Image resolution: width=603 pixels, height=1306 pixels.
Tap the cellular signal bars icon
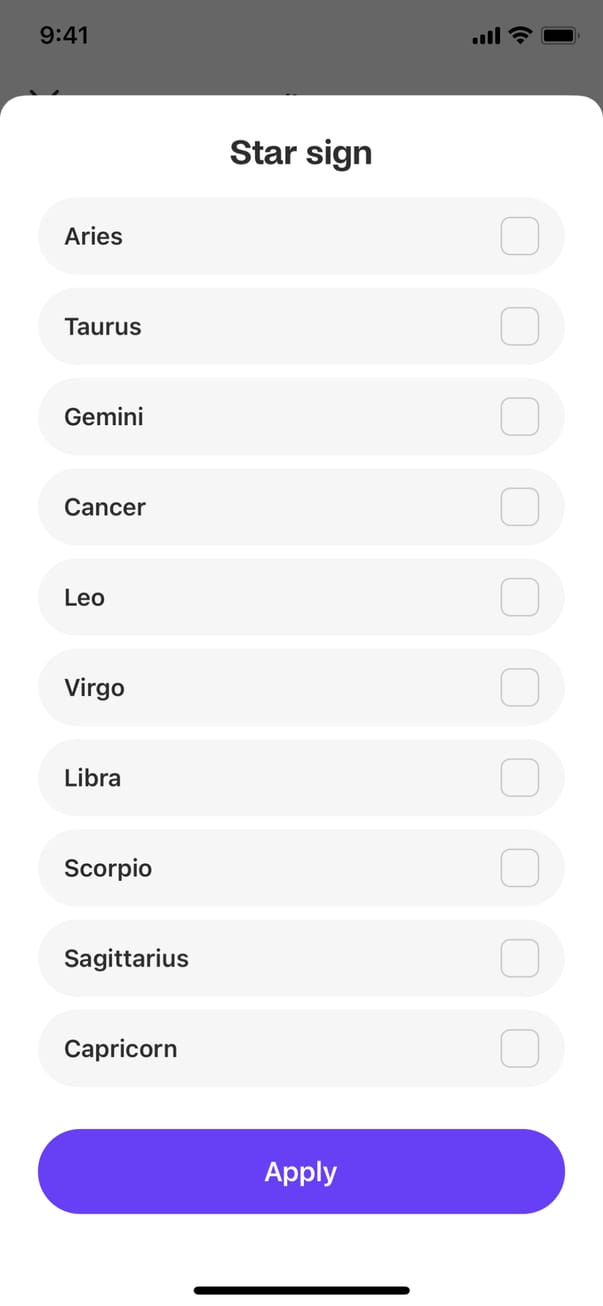pos(485,37)
